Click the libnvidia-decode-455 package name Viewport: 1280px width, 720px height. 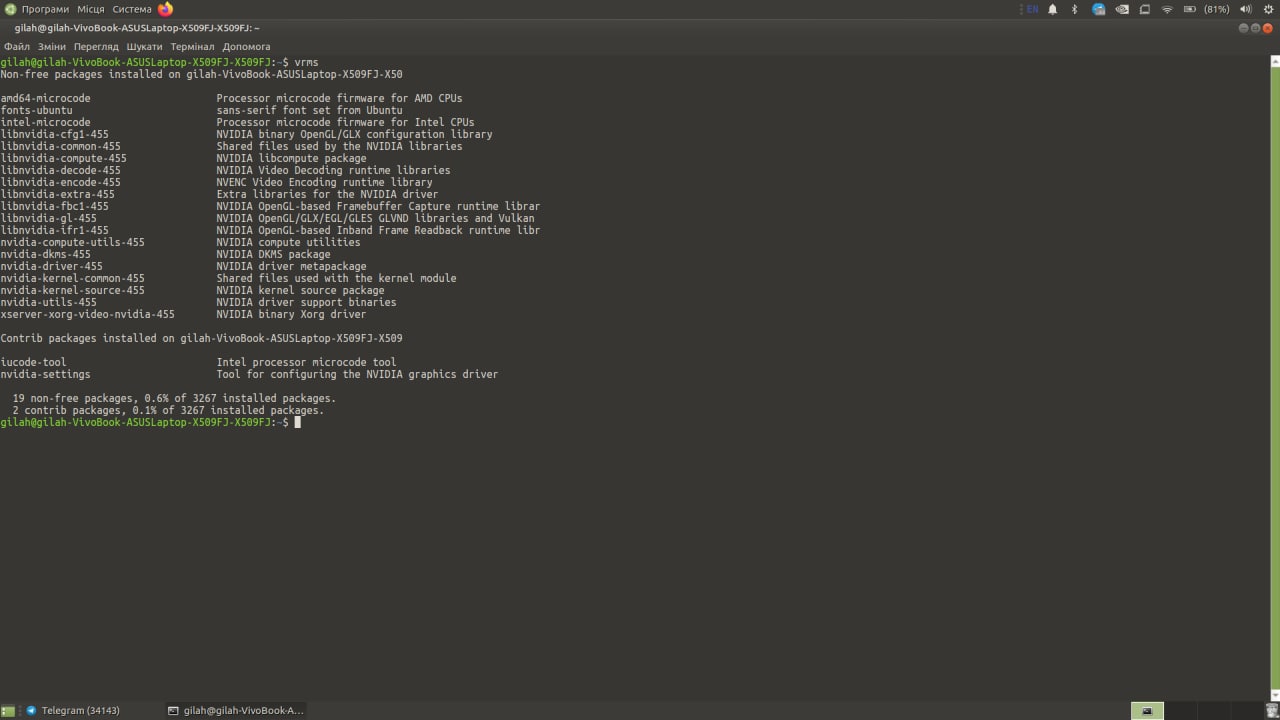[60, 170]
